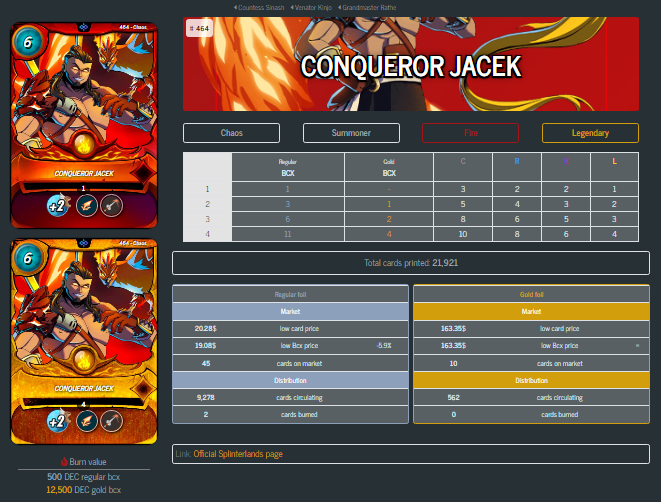Click gold cards on market value 10
The height and width of the screenshot is (502, 661).
[x=454, y=363]
